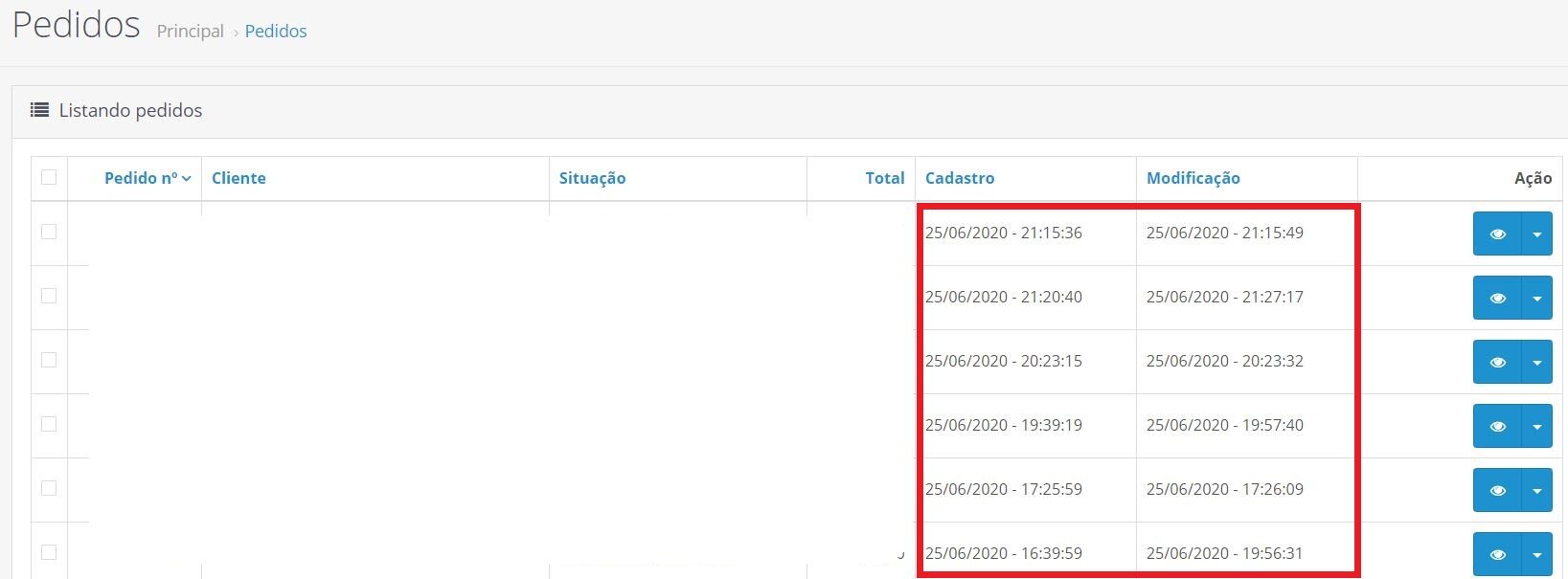1568x579 pixels.
Task: Click the eye view button for the 21:20:40 order
Action: [x=1497, y=299]
